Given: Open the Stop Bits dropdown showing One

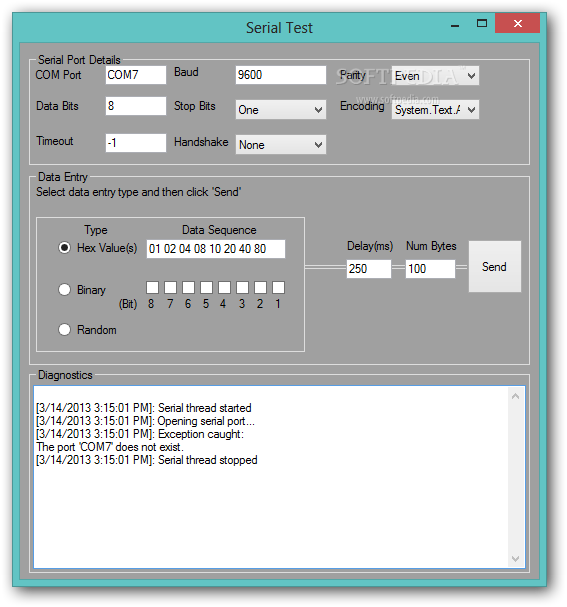Looking at the screenshot, I should tap(281, 110).
